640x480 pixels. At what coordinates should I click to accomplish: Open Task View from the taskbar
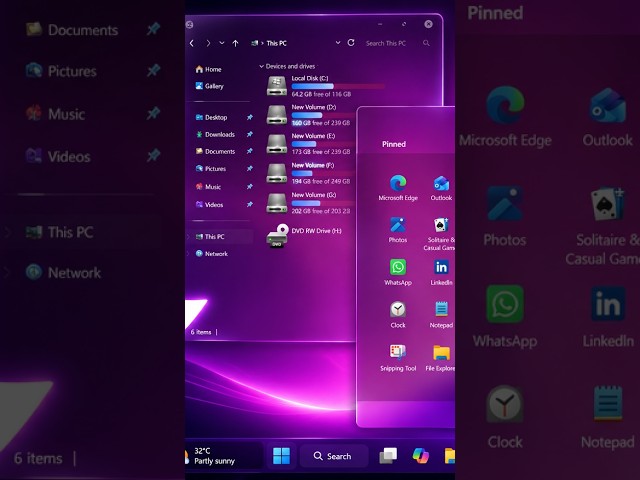tap(388, 456)
